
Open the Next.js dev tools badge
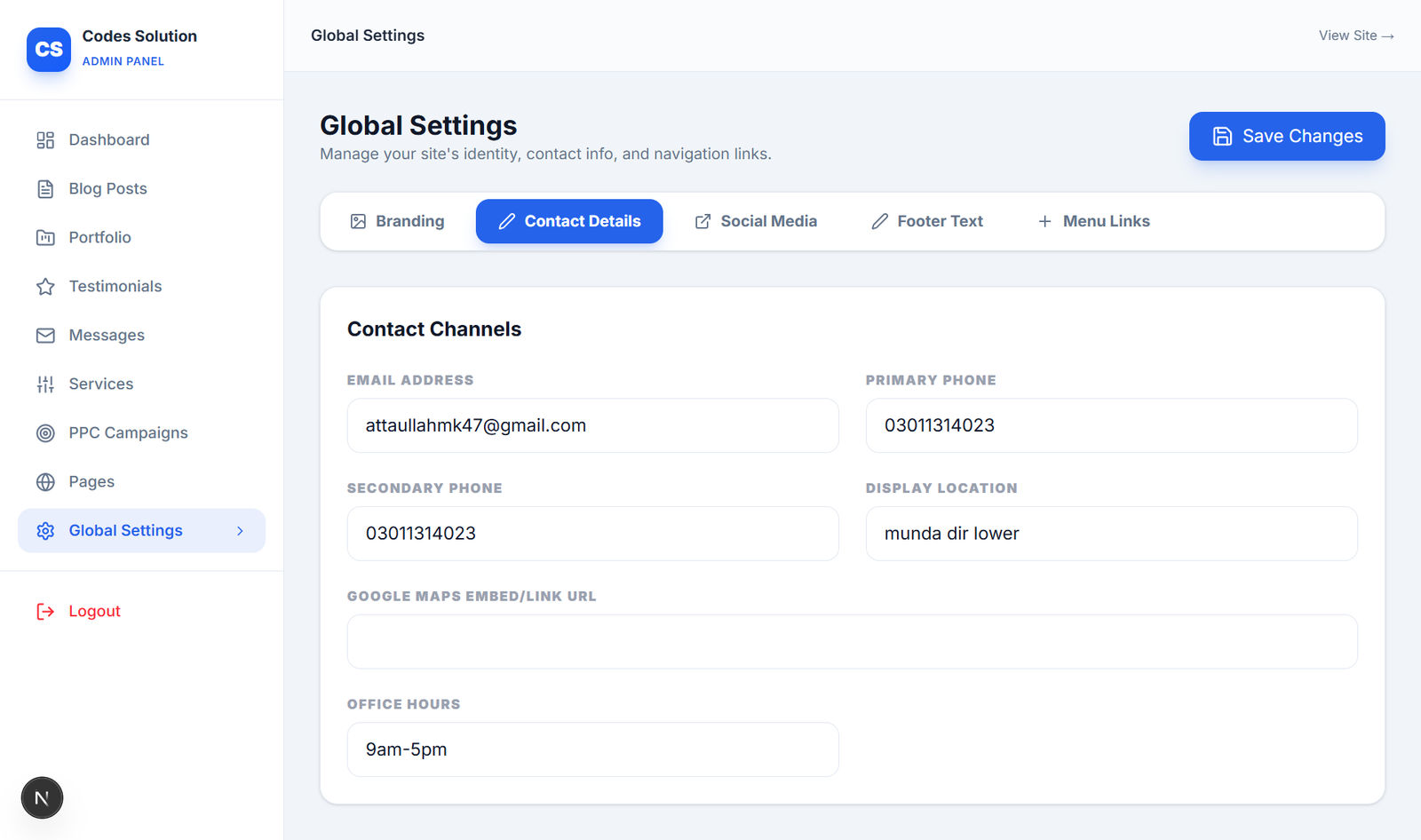[42, 798]
